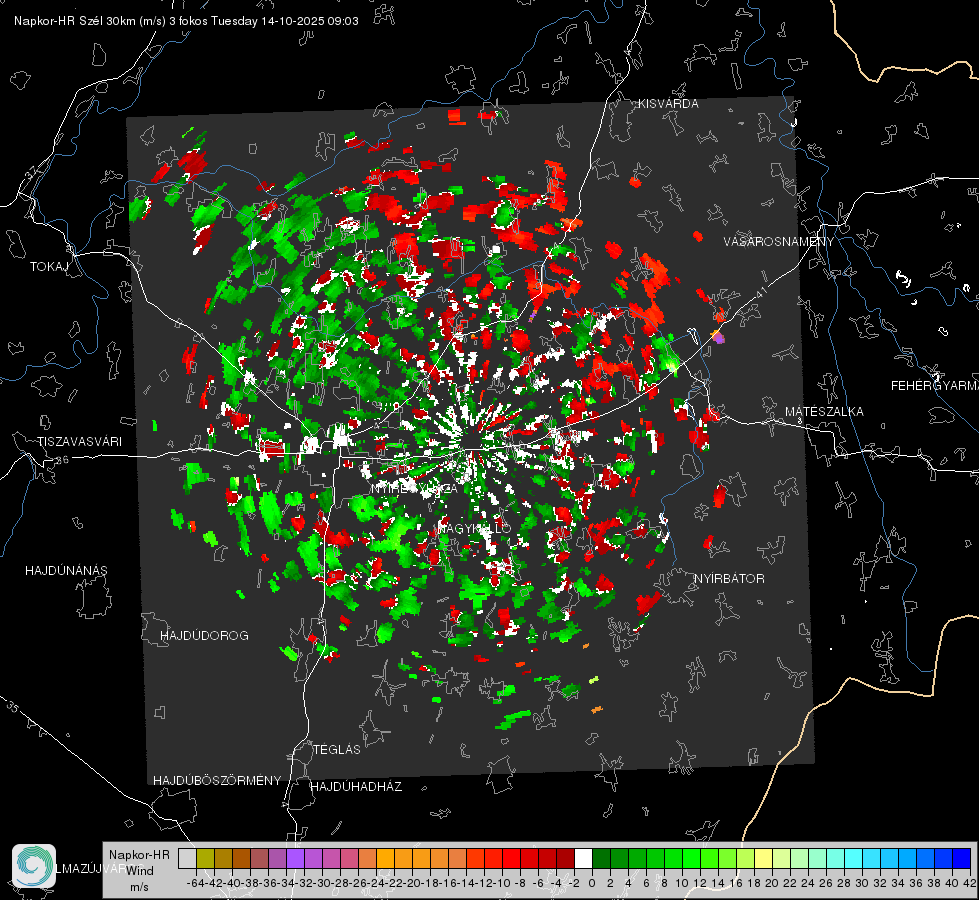Click the KISVÁRDA town label
Image resolution: width=979 pixels, height=900 pixels.
pyautogui.click(x=668, y=104)
